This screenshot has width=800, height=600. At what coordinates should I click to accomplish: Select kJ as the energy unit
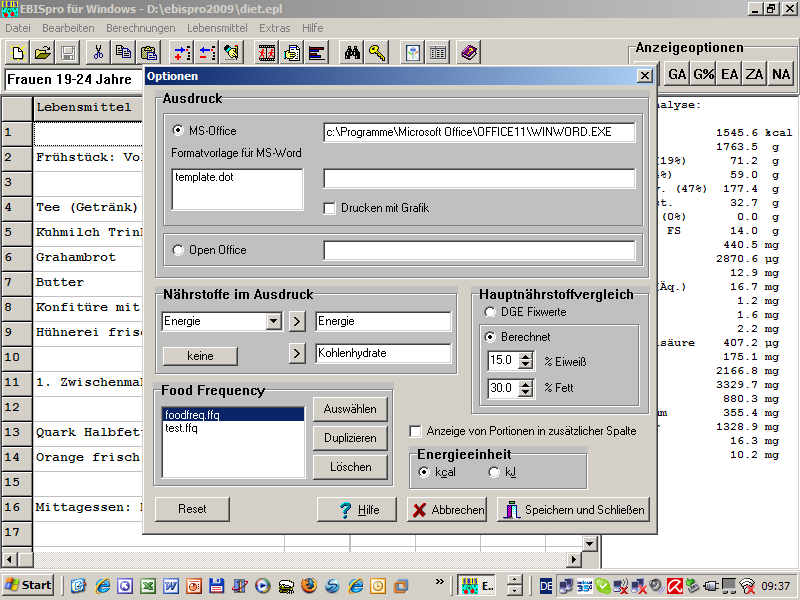(x=494, y=472)
